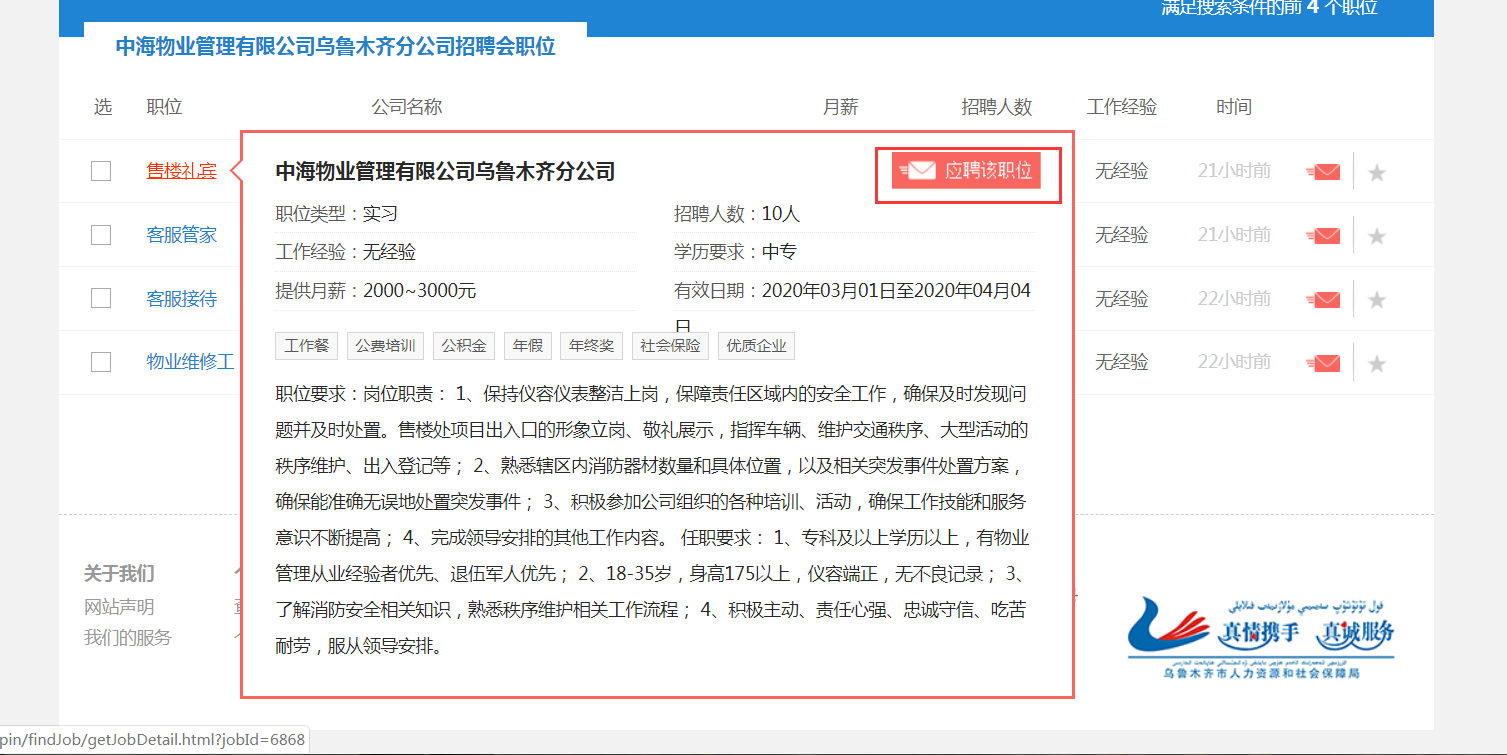Tick the checkbox for 售楼礼宾

101,171
